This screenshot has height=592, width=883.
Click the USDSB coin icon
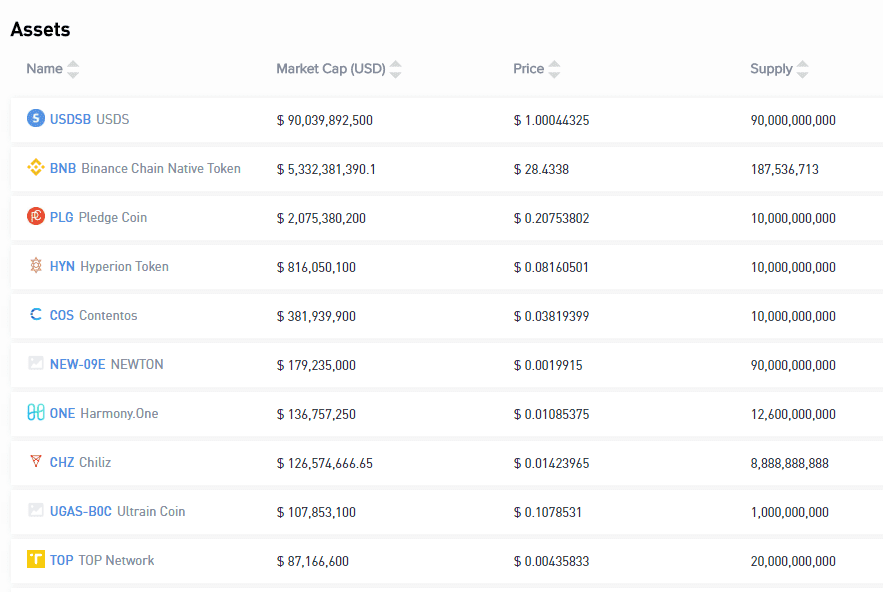tap(35, 118)
